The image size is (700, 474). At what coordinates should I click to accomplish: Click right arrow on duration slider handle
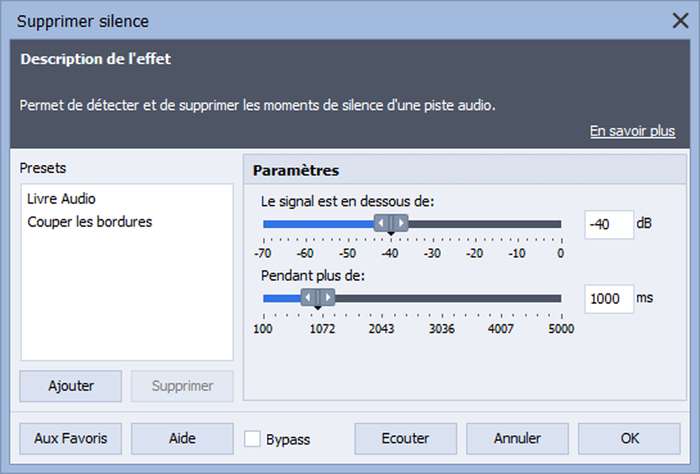[x=328, y=297]
